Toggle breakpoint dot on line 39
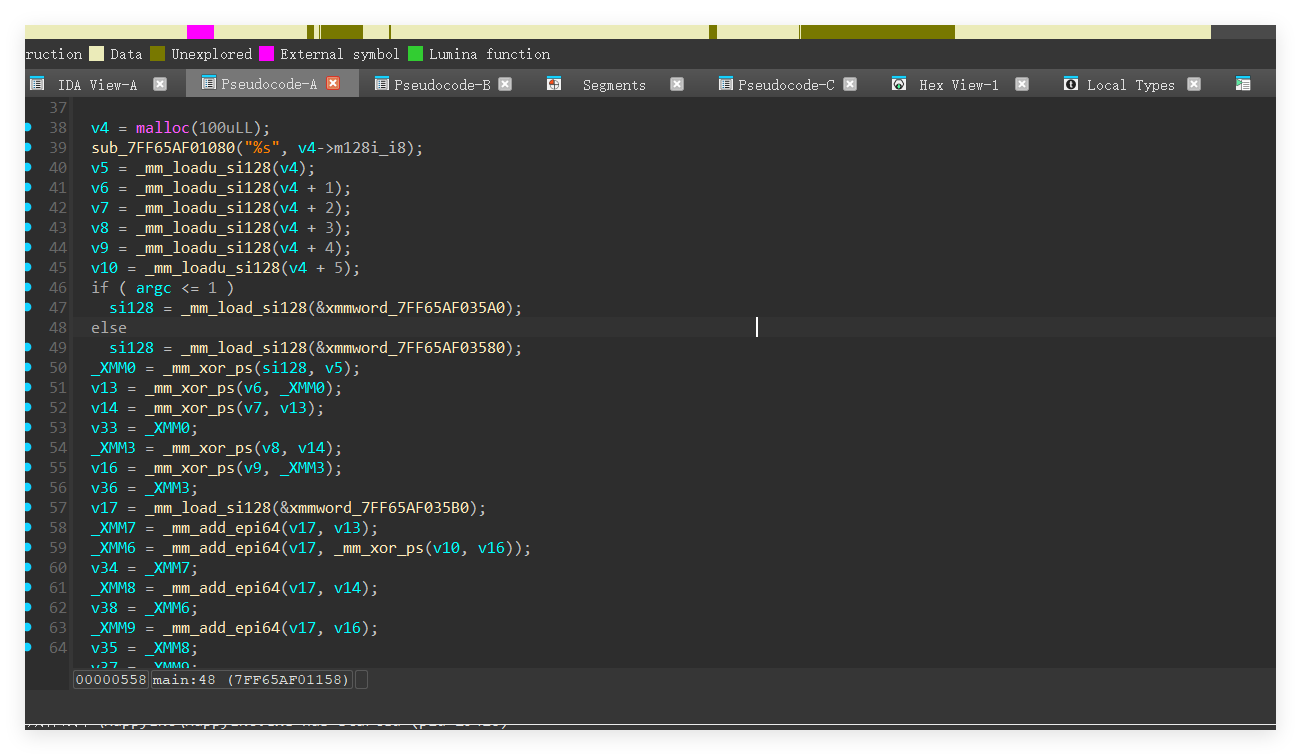The width and height of the screenshot is (1301, 755). point(28,147)
